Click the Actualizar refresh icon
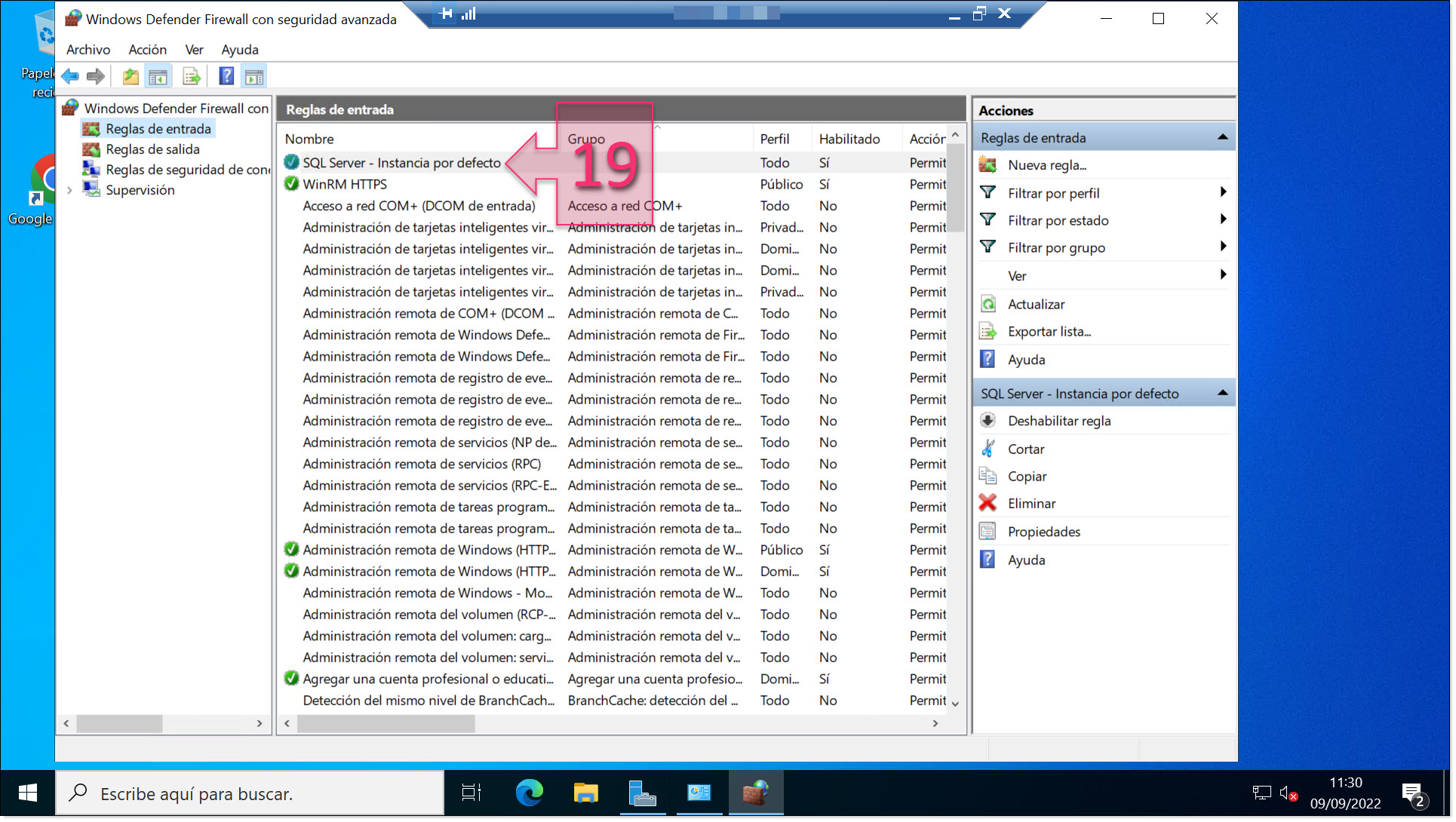The image size is (1456, 822). point(988,304)
